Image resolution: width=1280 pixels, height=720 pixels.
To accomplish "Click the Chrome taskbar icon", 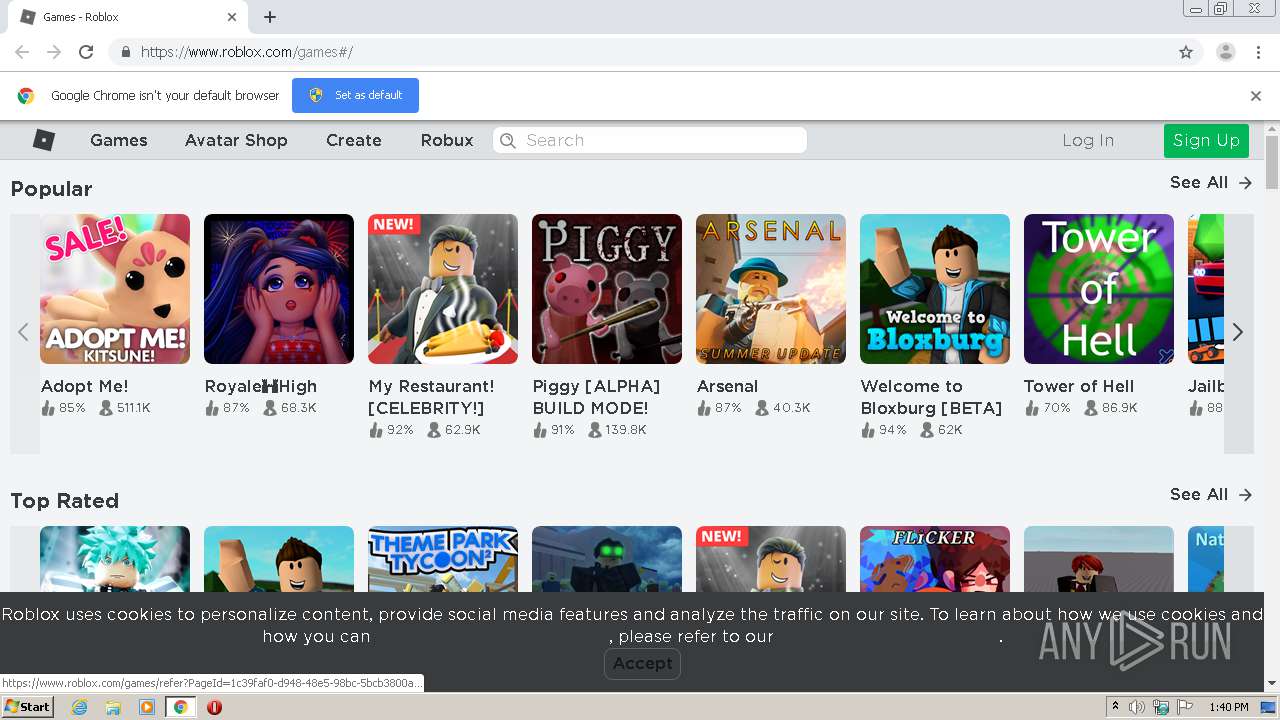I will coord(180,707).
